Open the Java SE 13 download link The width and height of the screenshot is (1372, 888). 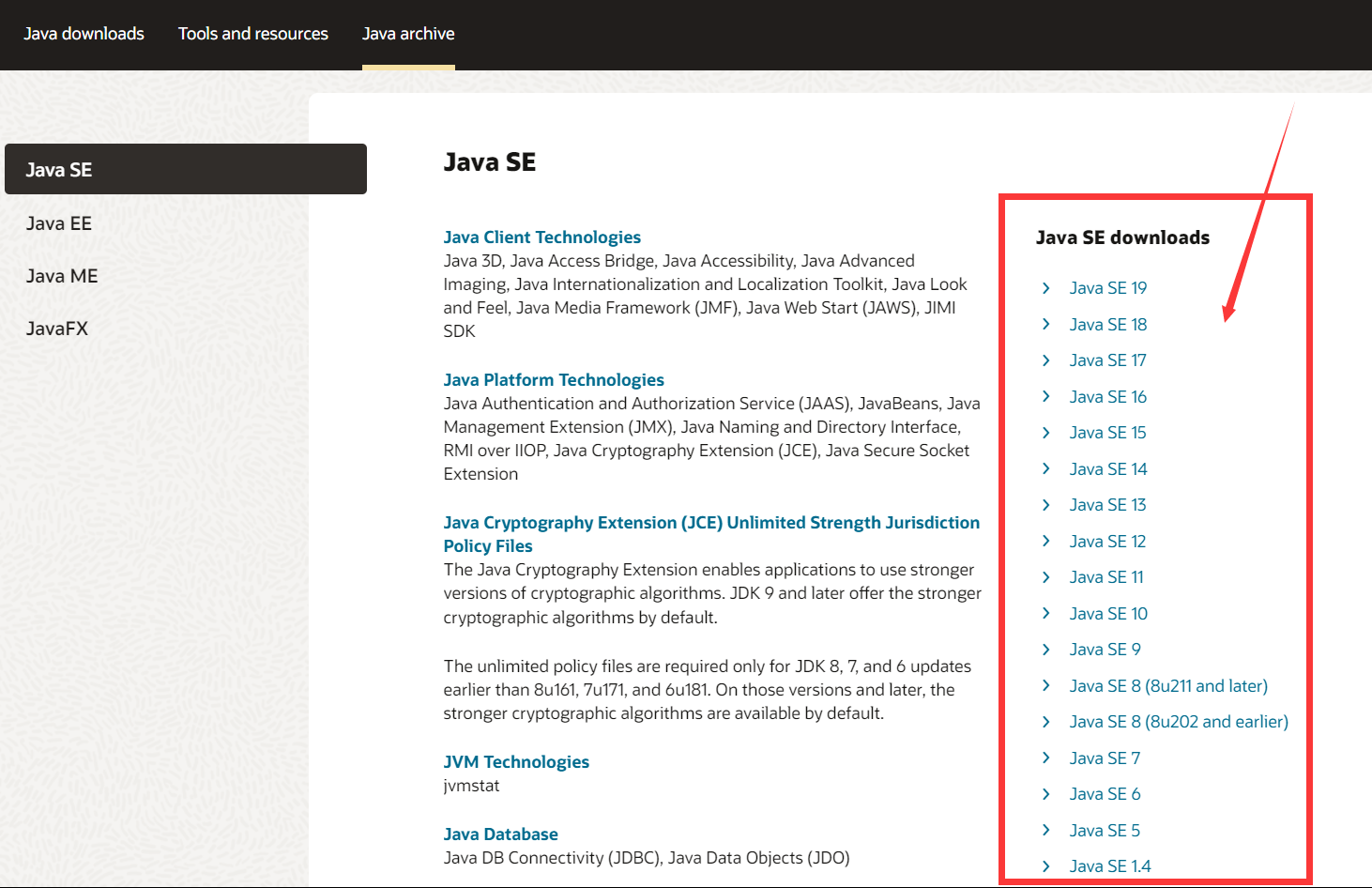(1108, 505)
